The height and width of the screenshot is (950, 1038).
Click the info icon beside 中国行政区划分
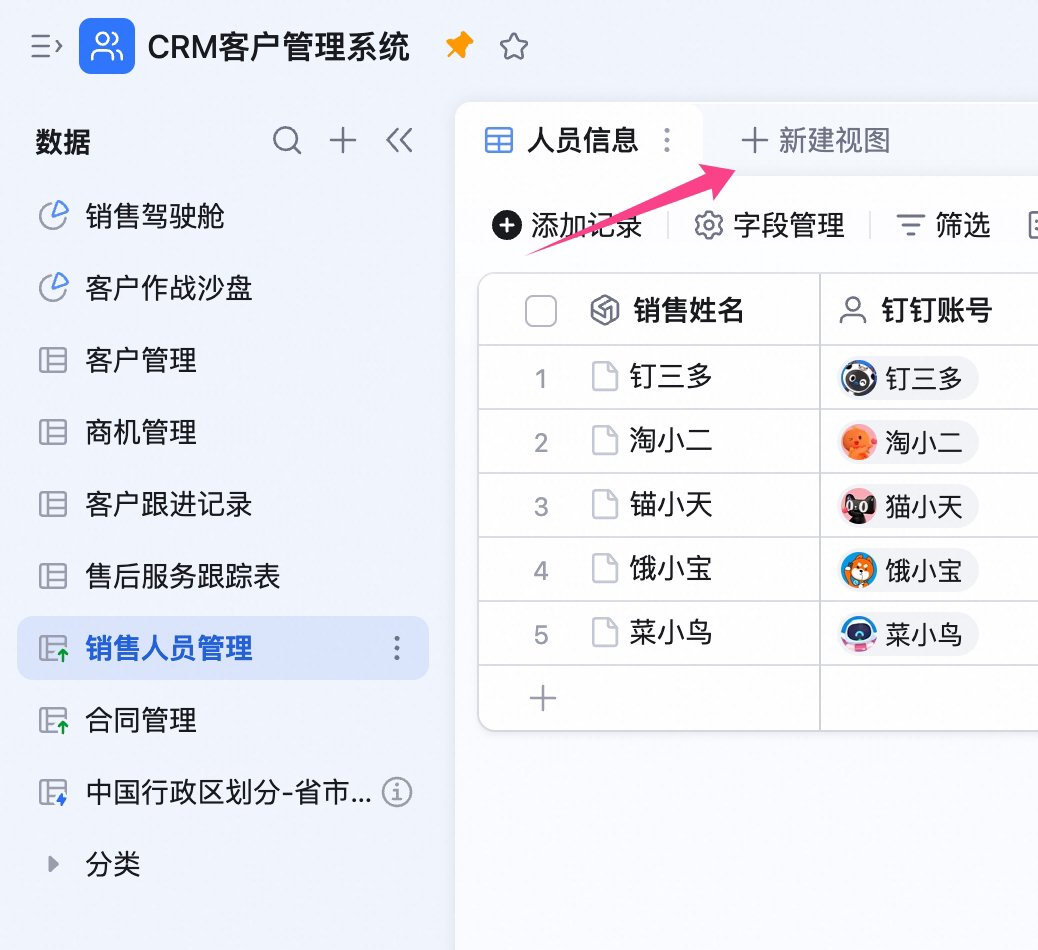(x=397, y=792)
